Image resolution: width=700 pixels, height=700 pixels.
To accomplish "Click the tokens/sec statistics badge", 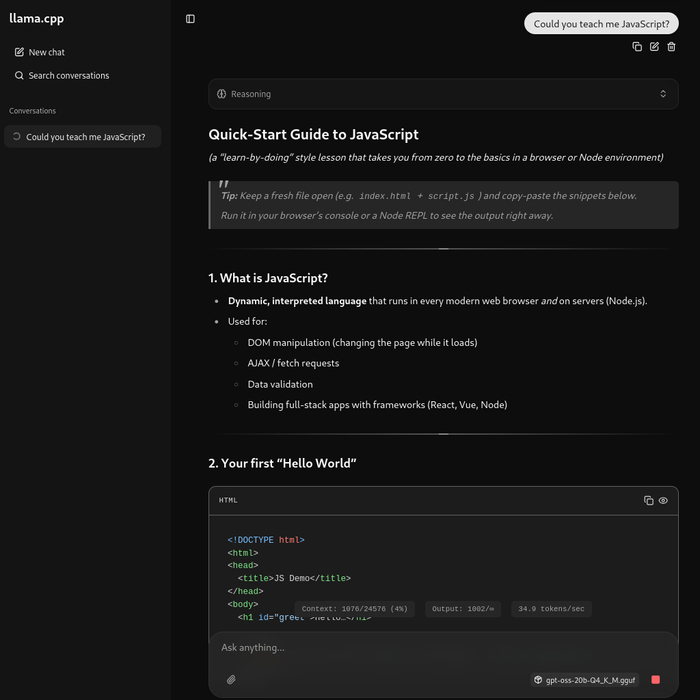I will tap(551, 609).
